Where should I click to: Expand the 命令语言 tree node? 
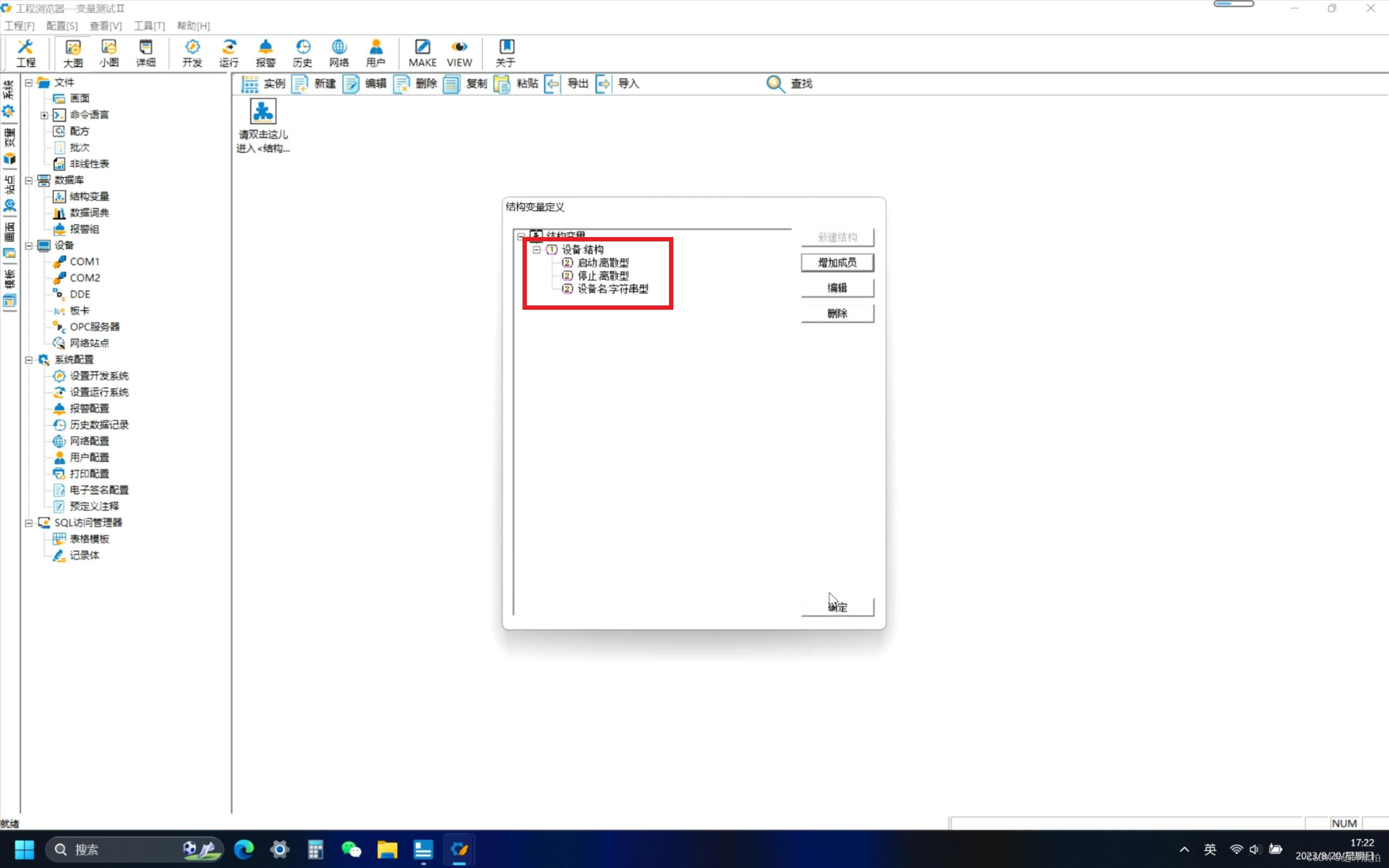[44, 116]
